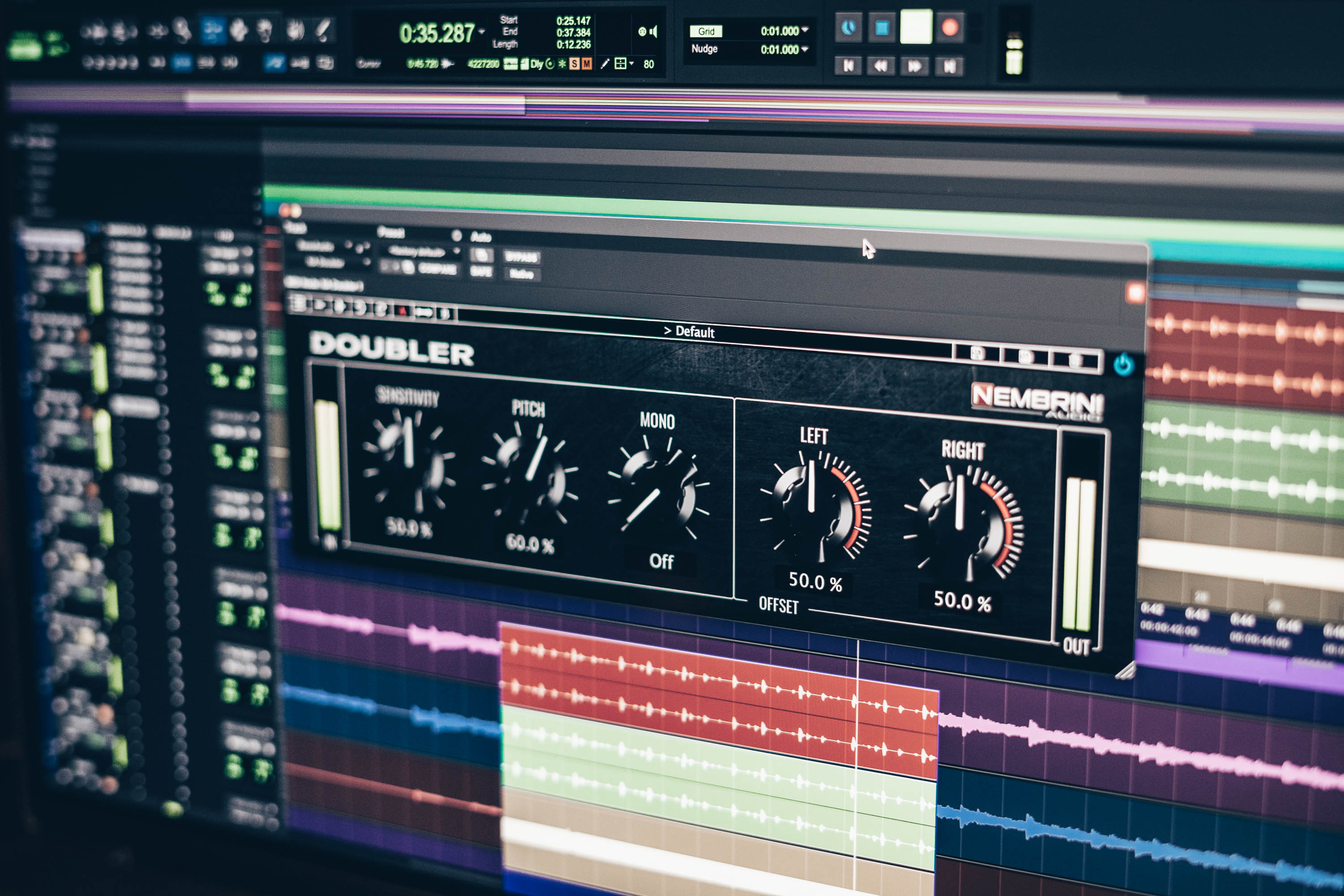Toggle the Solo status S indicator
This screenshot has width=1344, height=896.
tap(574, 64)
